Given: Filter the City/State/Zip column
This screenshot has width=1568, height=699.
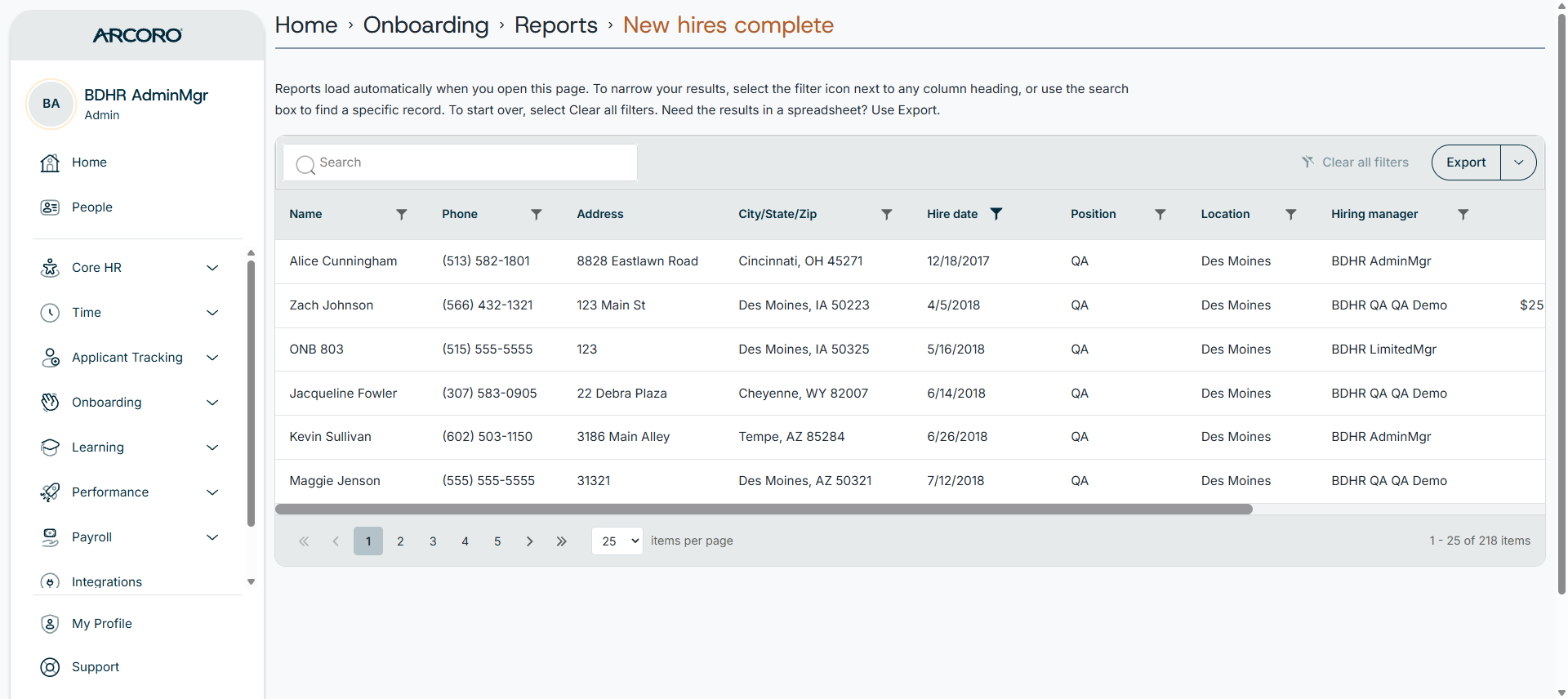Looking at the screenshot, I should pyautogui.click(x=887, y=215).
